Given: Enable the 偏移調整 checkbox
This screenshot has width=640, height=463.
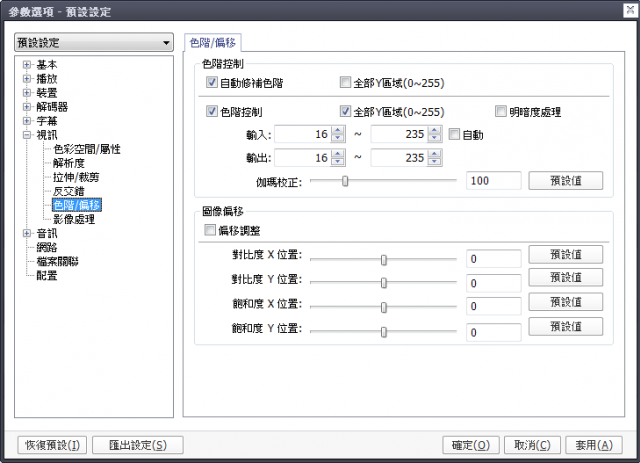Looking at the screenshot, I should point(210,230).
